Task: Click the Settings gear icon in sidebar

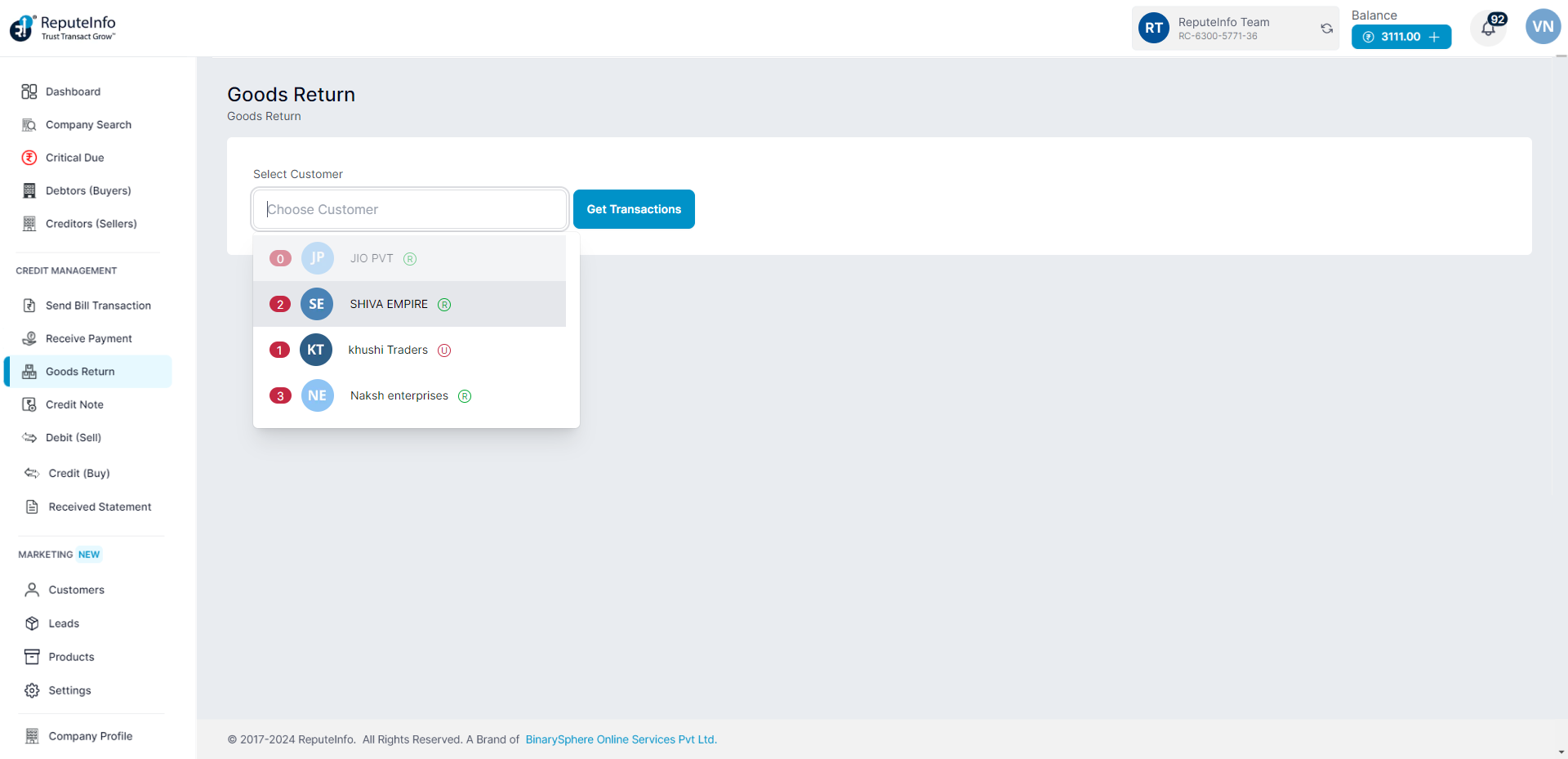Action: pyautogui.click(x=32, y=690)
